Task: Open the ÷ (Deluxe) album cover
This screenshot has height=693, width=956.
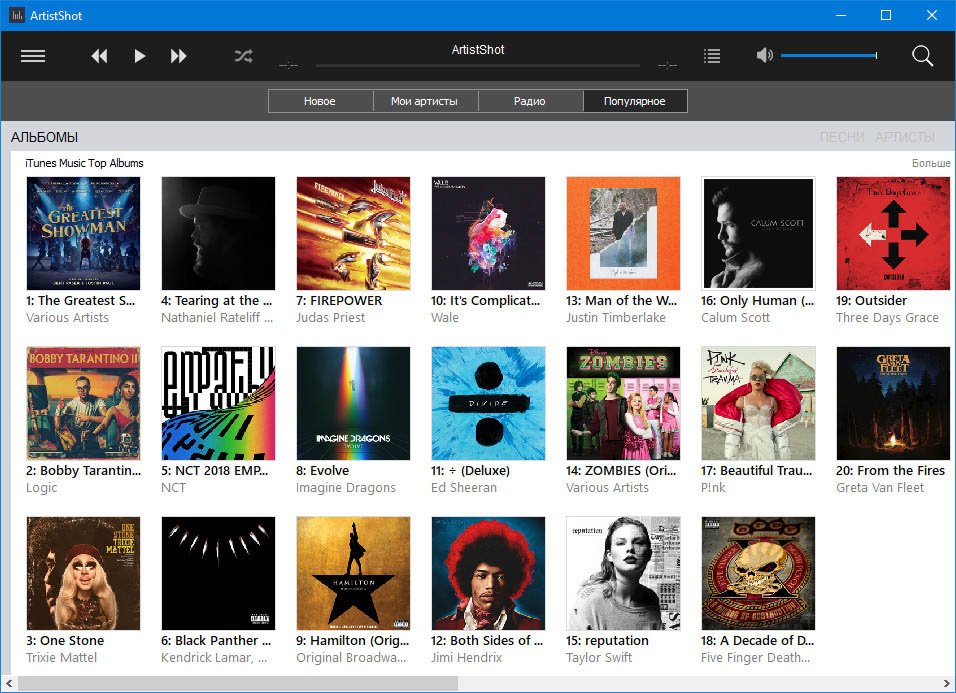Action: [x=488, y=403]
